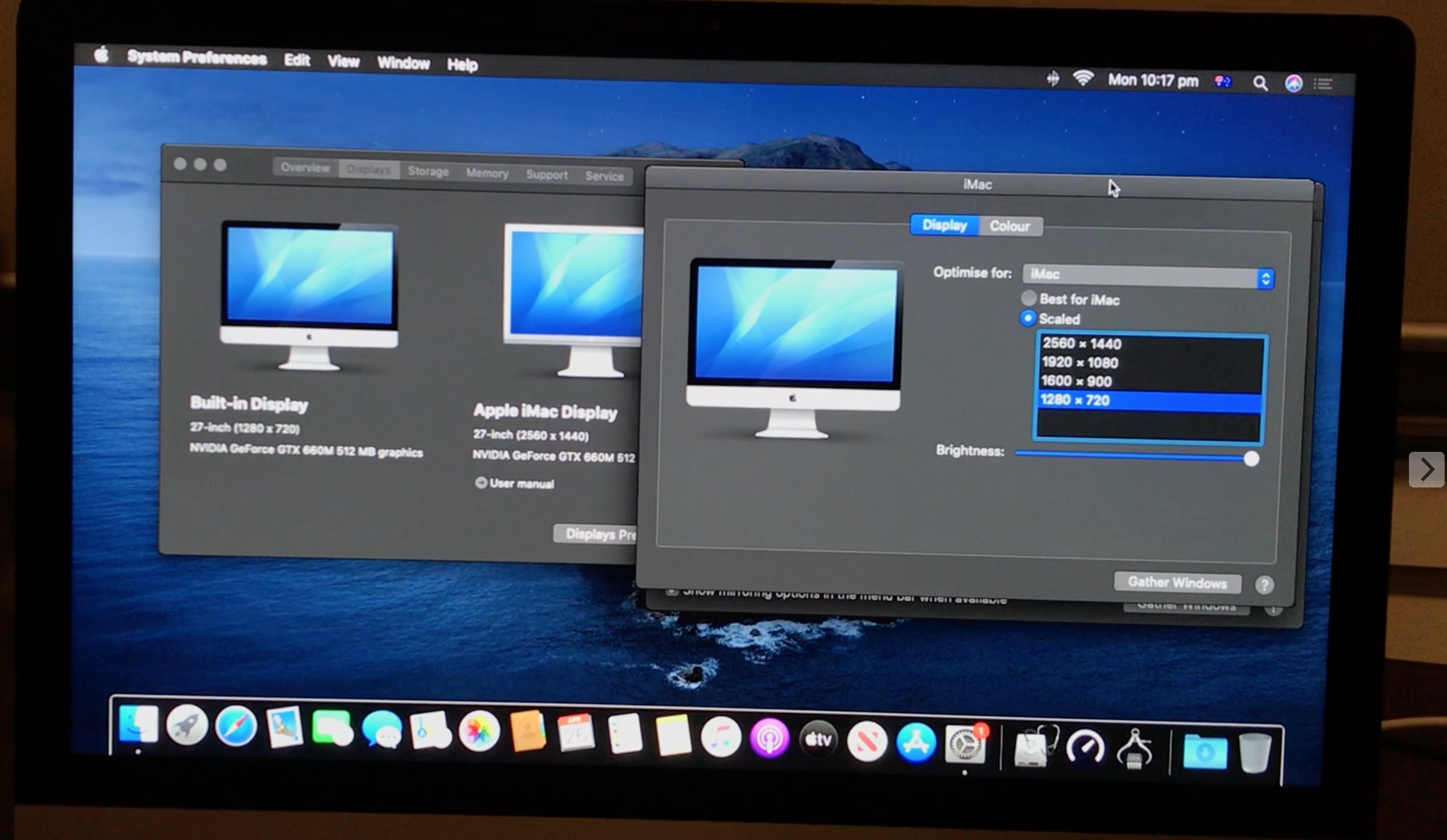The width and height of the screenshot is (1447, 840).
Task: Select the Scaled radio button
Action: coord(1027,318)
